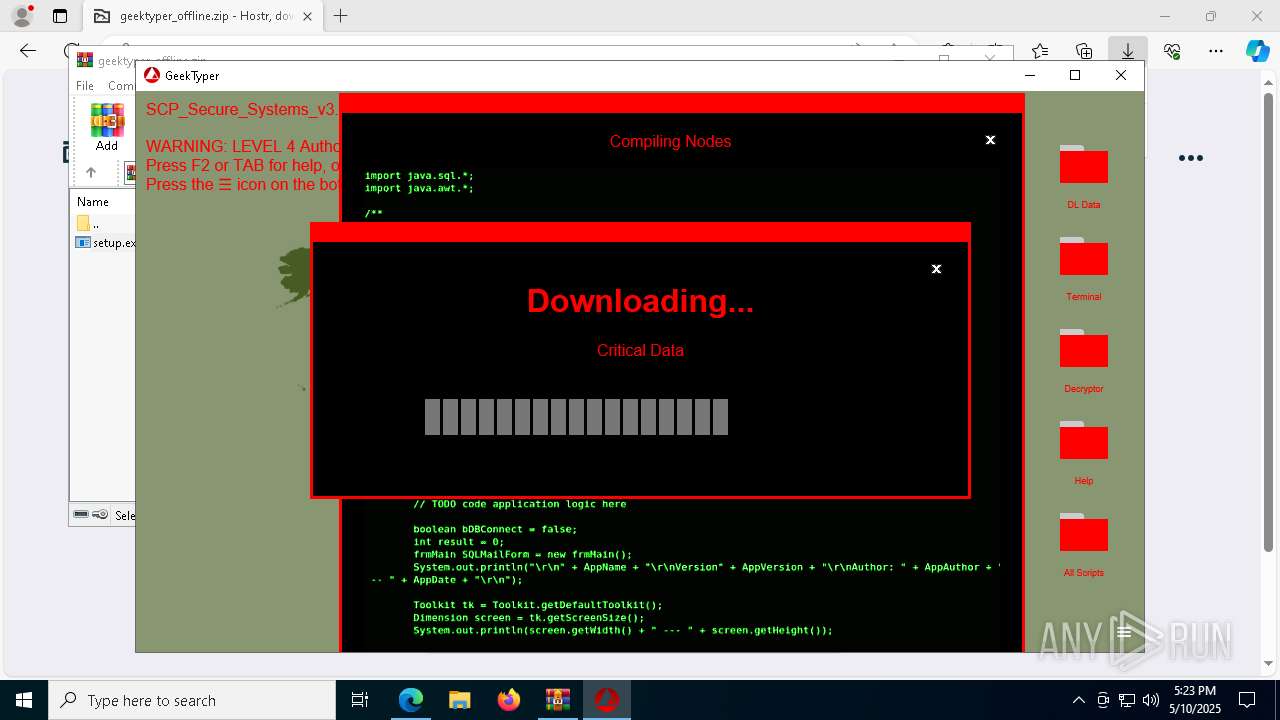Image resolution: width=1280 pixels, height=720 pixels.
Task: Go back in the Edge browser
Action: click(28, 51)
